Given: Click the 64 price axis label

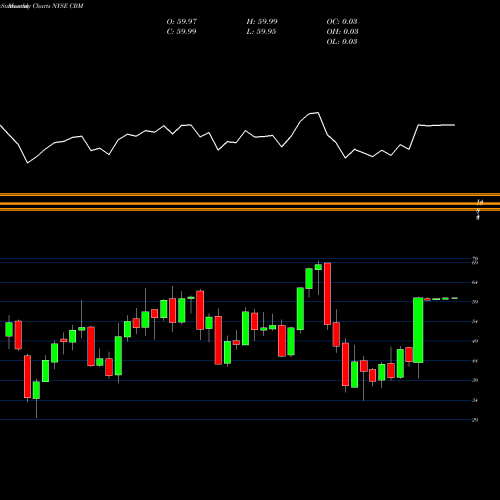Looking at the screenshot, I should pyautogui.click(x=475, y=282).
